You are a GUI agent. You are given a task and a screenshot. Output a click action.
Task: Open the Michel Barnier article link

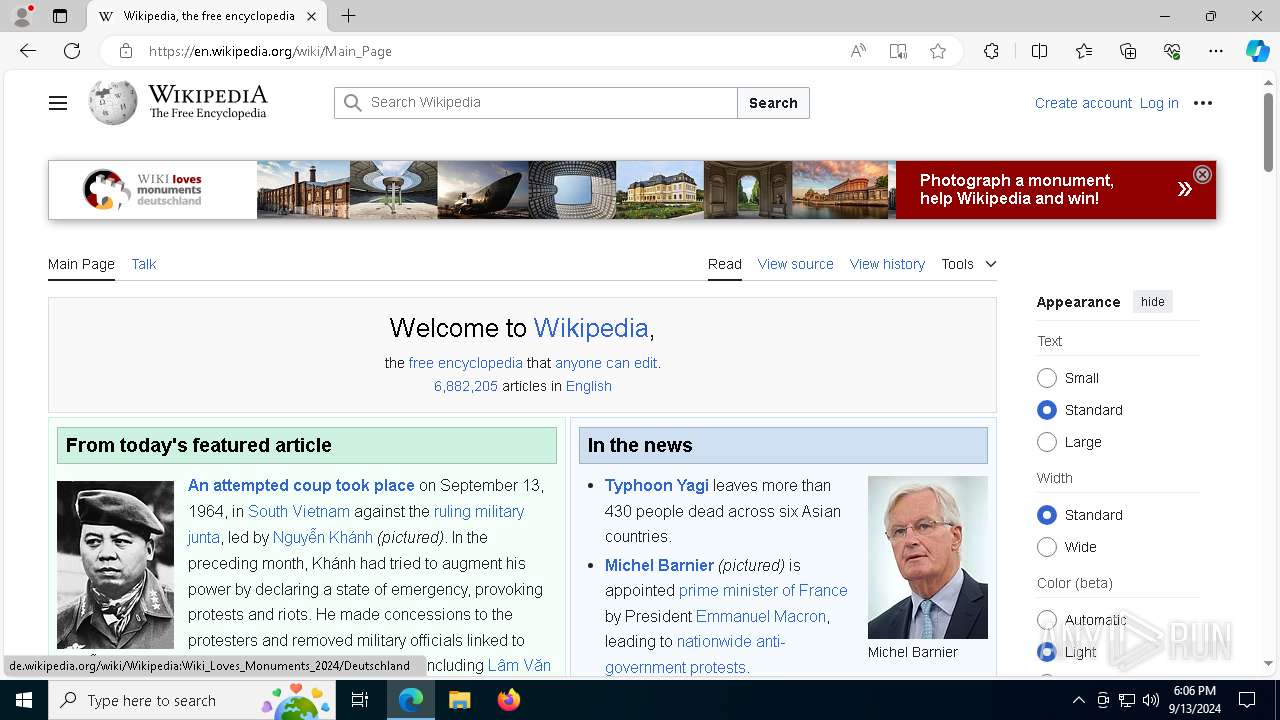click(659, 565)
